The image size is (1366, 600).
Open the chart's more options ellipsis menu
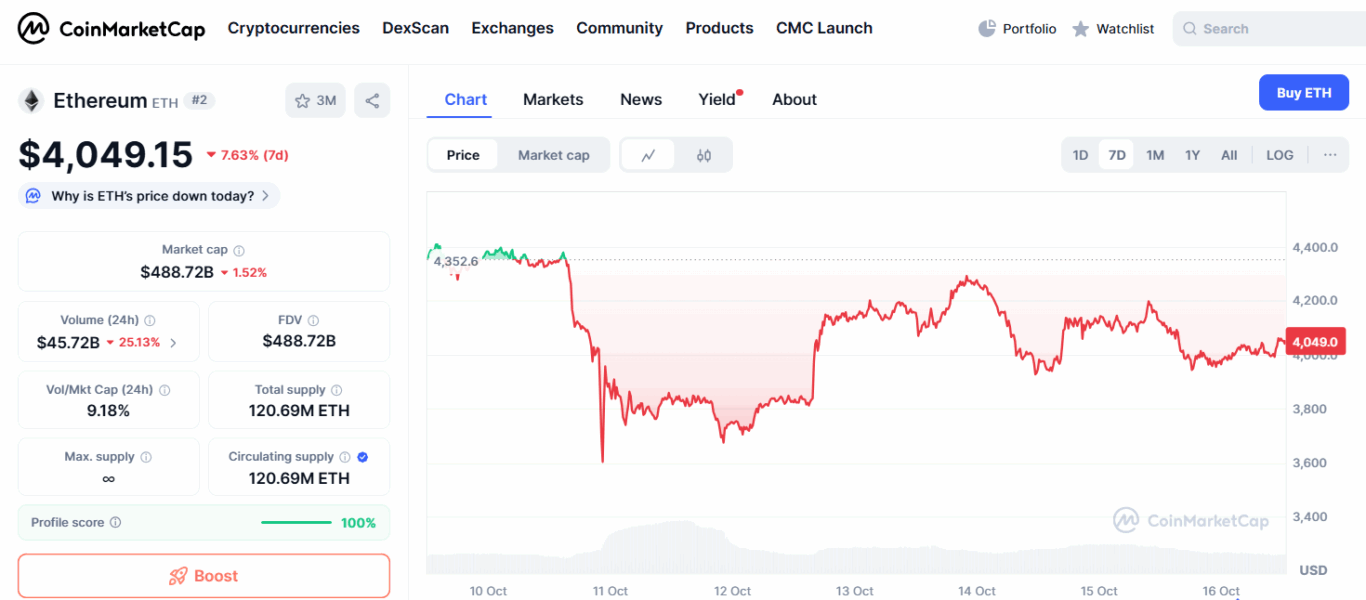point(1330,155)
